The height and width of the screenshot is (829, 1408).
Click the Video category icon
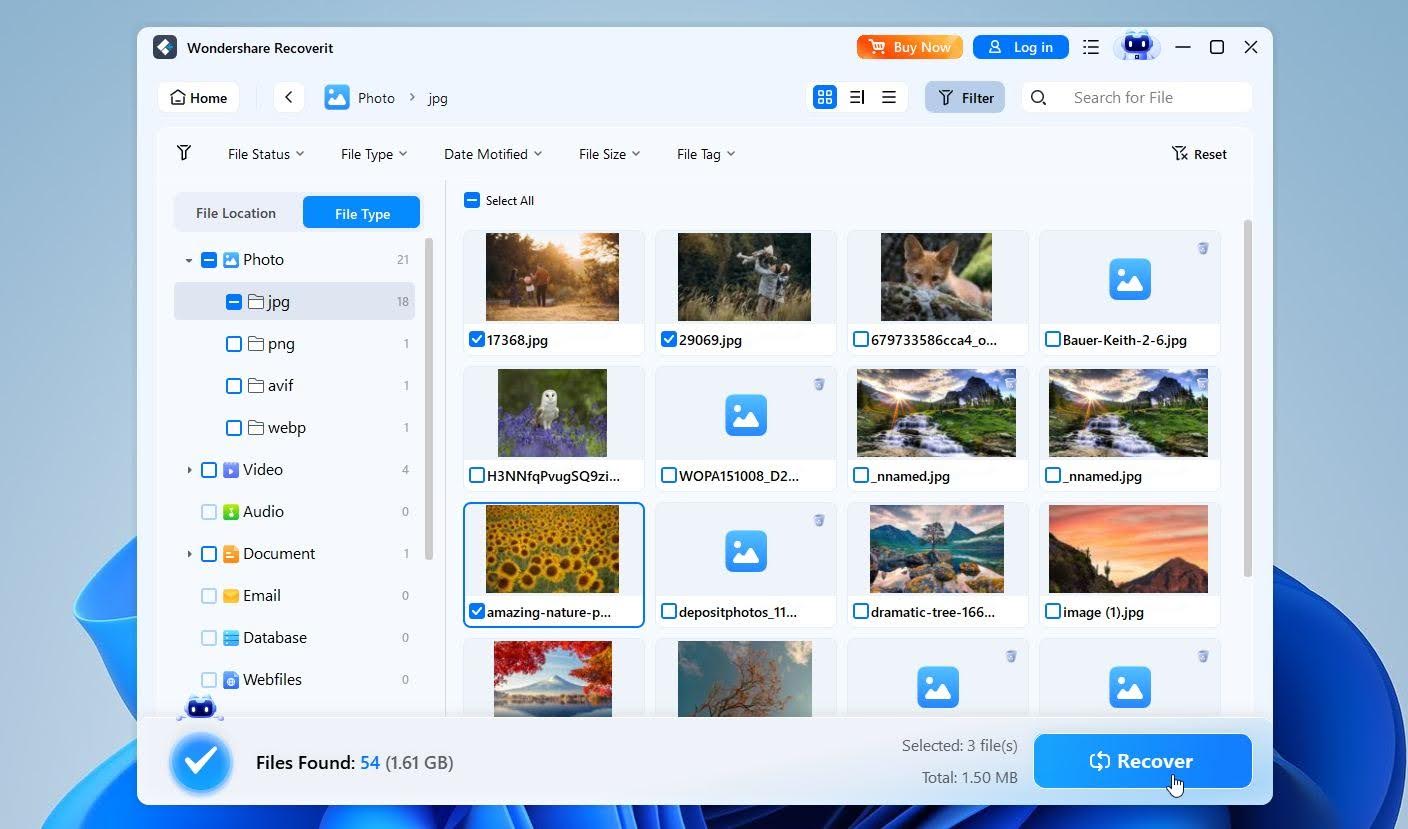click(x=231, y=469)
